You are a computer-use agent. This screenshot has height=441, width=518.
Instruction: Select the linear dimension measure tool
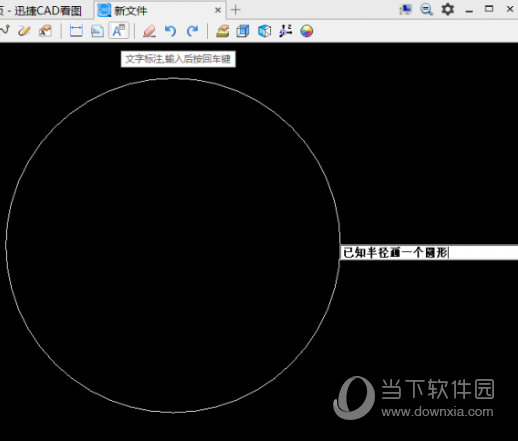76,31
